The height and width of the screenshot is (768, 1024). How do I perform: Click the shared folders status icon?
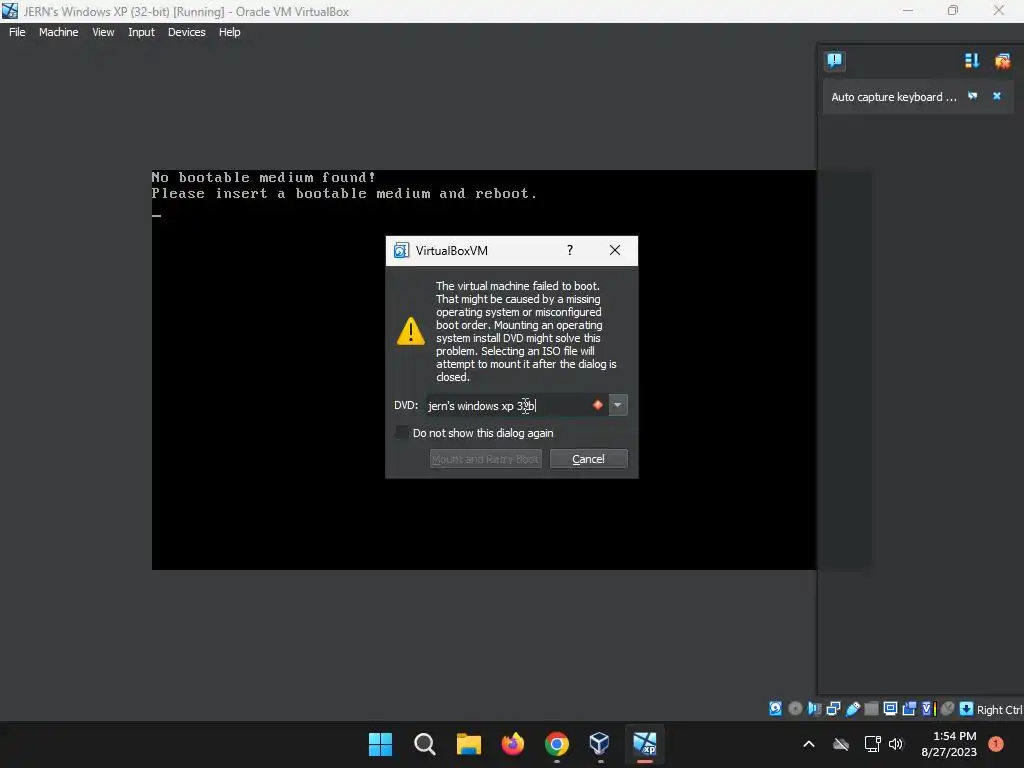click(x=871, y=709)
